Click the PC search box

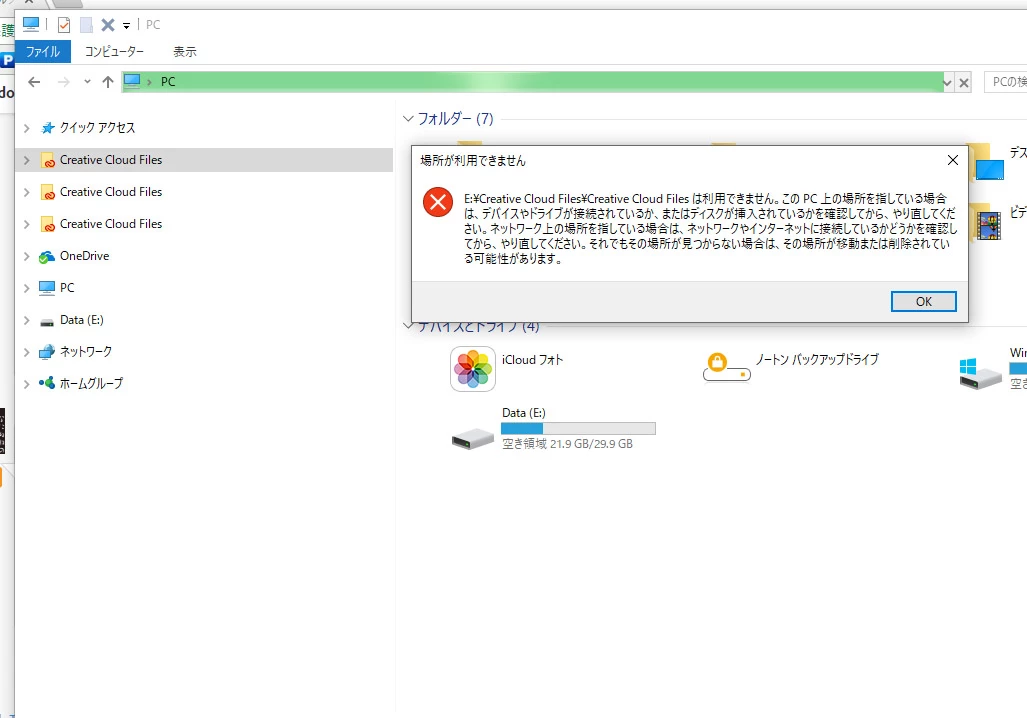pyautogui.click(x=1005, y=82)
